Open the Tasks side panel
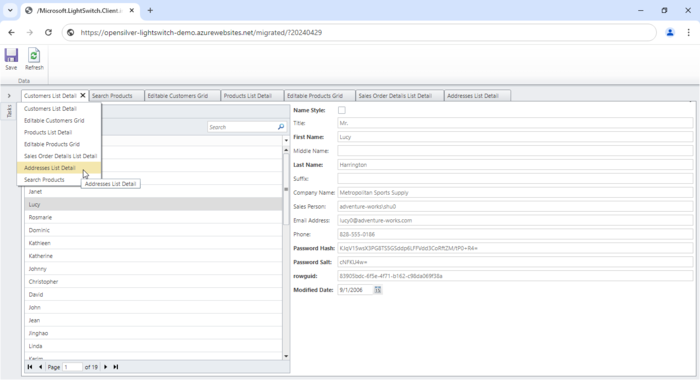700x380 pixels. tap(9, 111)
